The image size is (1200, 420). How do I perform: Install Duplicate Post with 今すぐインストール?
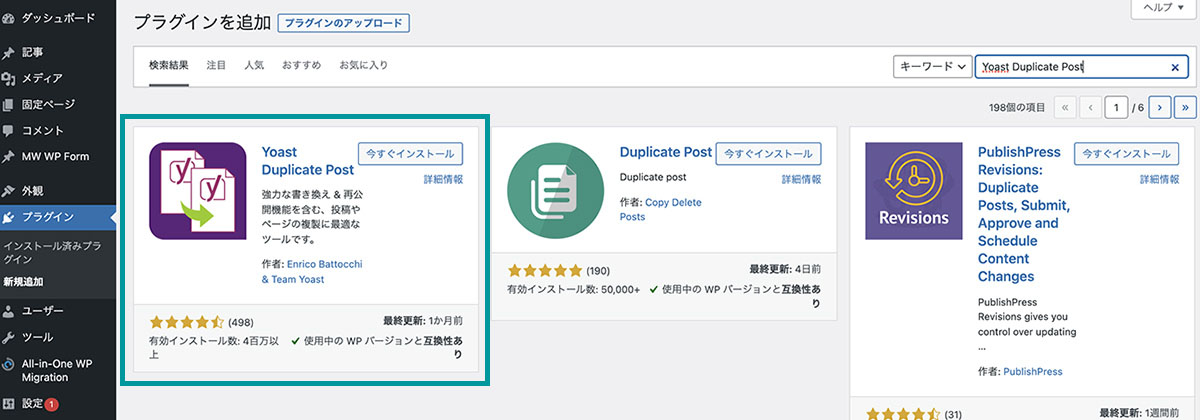[768, 154]
